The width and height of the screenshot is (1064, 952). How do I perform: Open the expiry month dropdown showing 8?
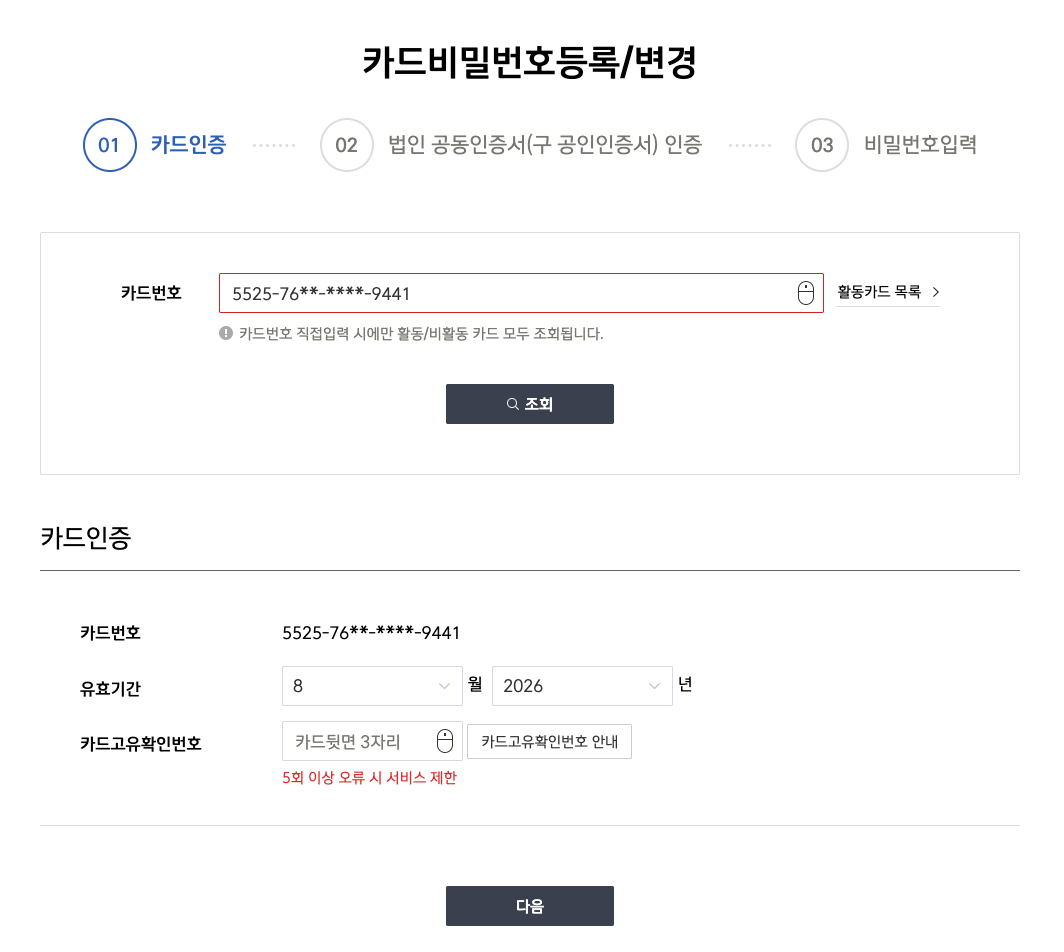pyautogui.click(x=372, y=686)
